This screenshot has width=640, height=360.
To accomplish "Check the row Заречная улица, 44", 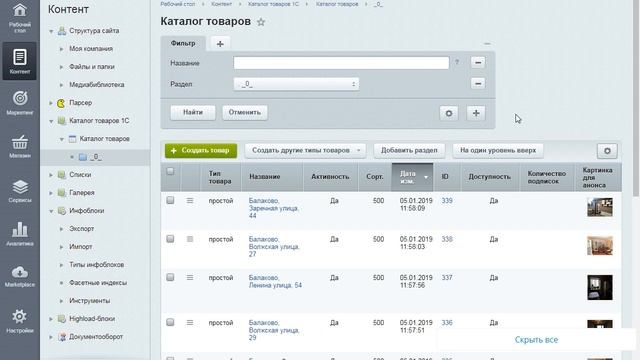I will tap(170, 200).
